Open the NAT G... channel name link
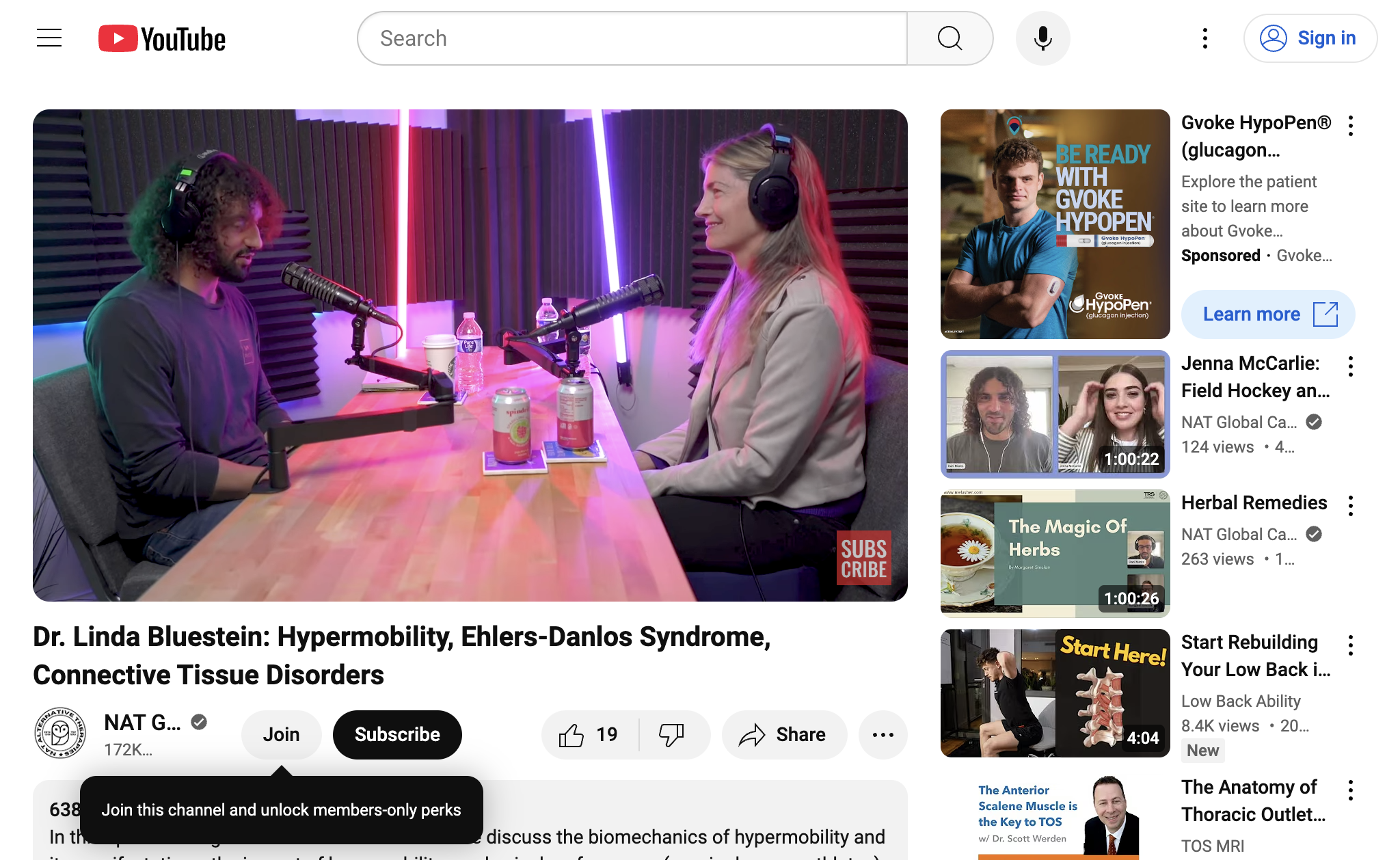 click(x=142, y=723)
